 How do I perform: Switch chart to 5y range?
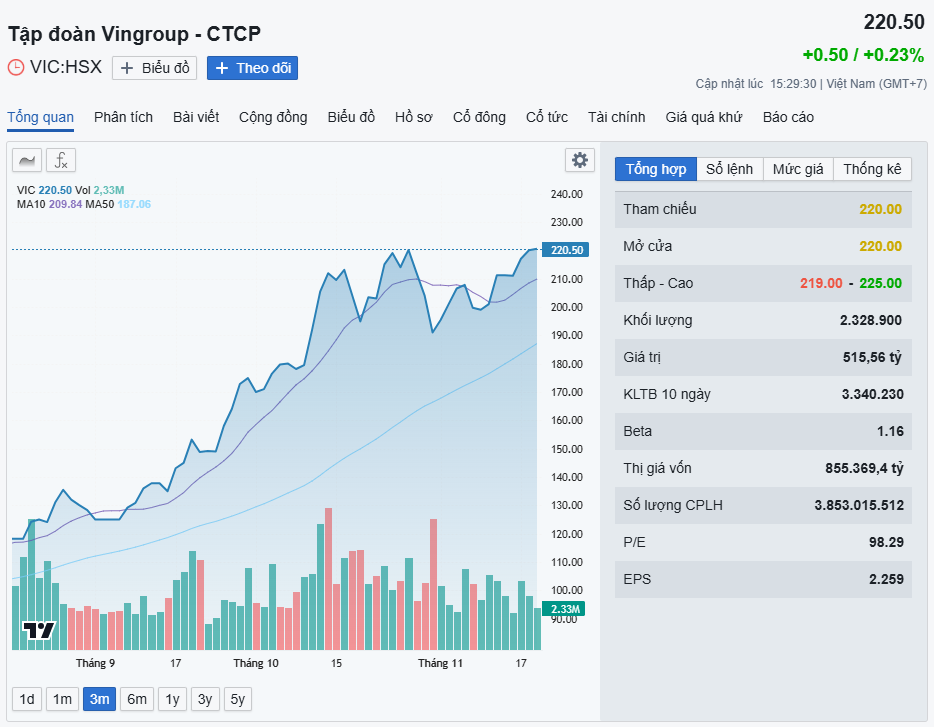(x=237, y=699)
